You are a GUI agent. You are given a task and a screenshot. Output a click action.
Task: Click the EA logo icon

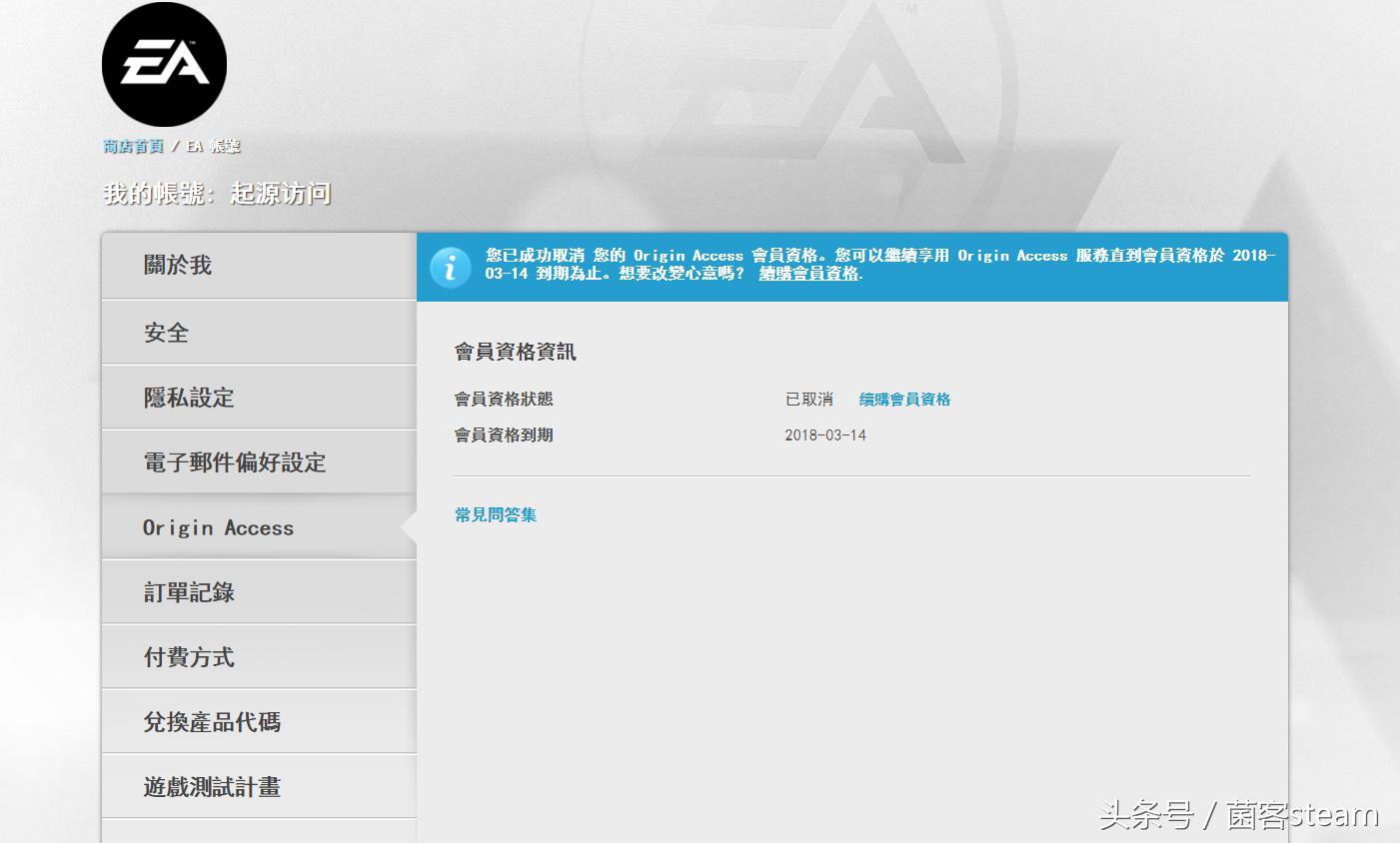click(x=164, y=65)
